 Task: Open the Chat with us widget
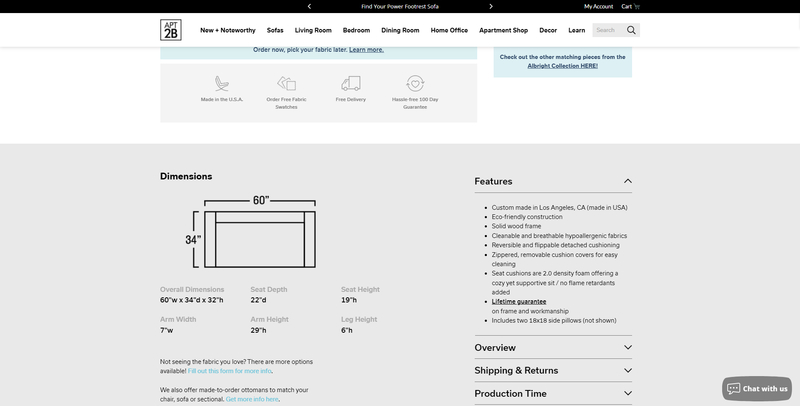tap(757, 388)
